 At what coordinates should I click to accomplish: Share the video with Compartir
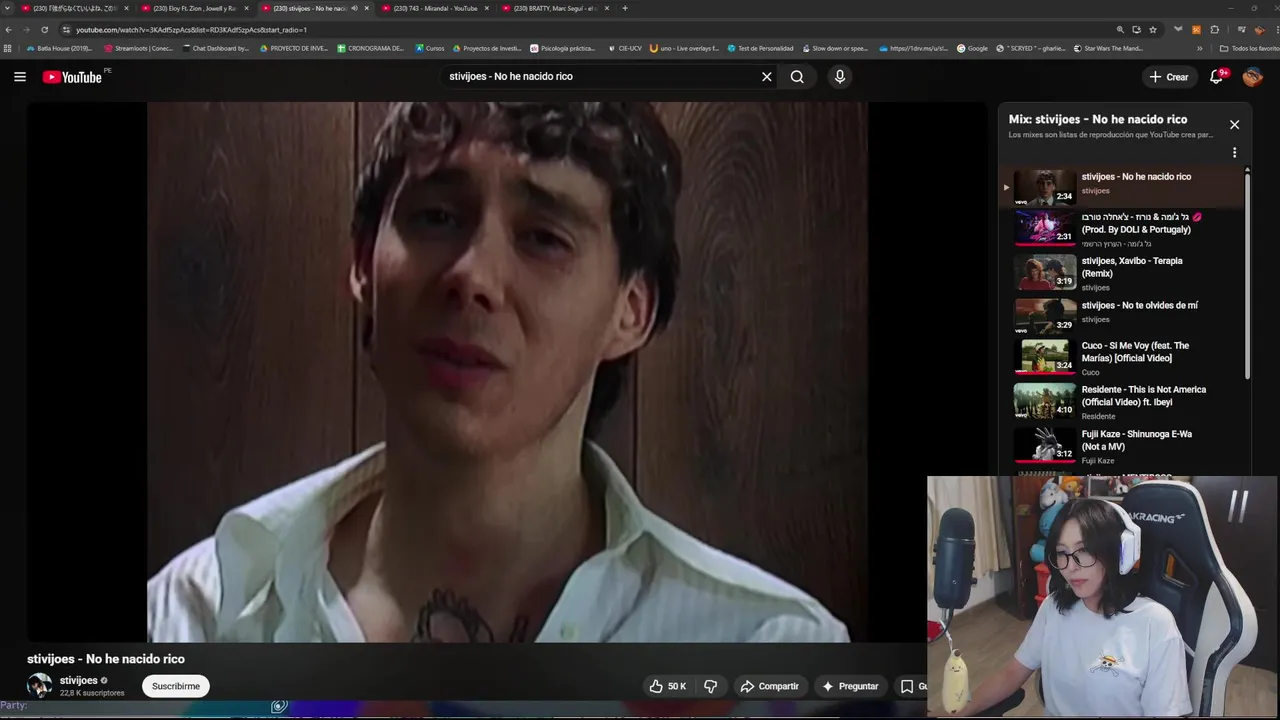[x=769, y=686]
